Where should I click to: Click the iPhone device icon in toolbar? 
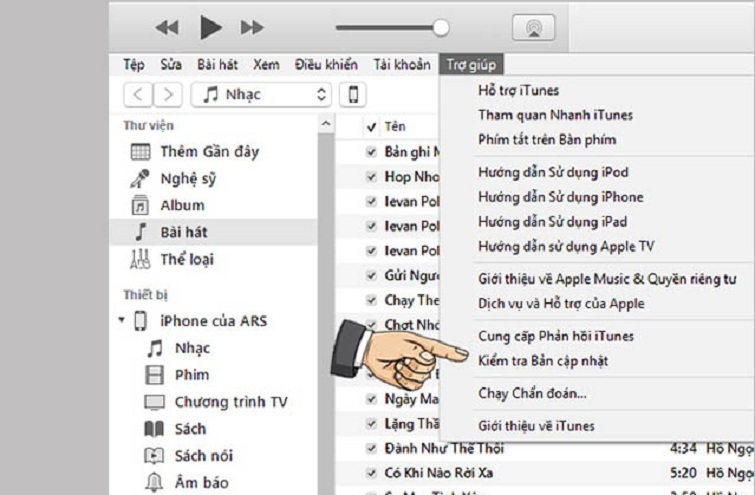coord(353,94)
